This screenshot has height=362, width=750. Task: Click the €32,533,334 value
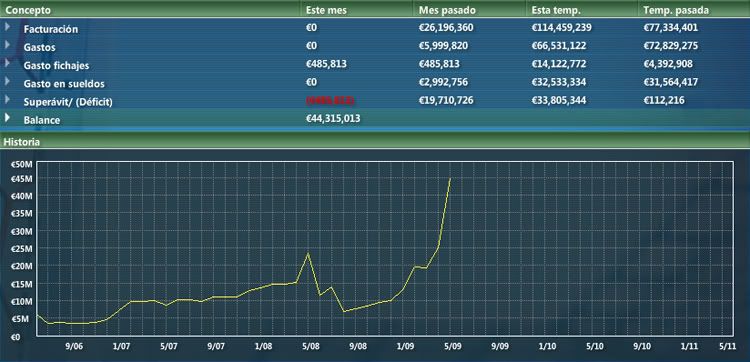[559, 82]
